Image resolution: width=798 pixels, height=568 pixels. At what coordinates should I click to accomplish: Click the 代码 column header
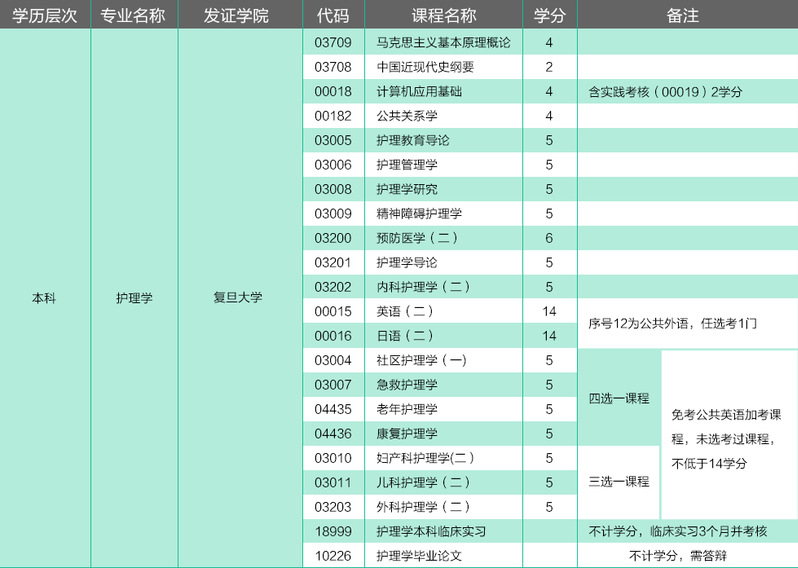click(x=333, y=15)
